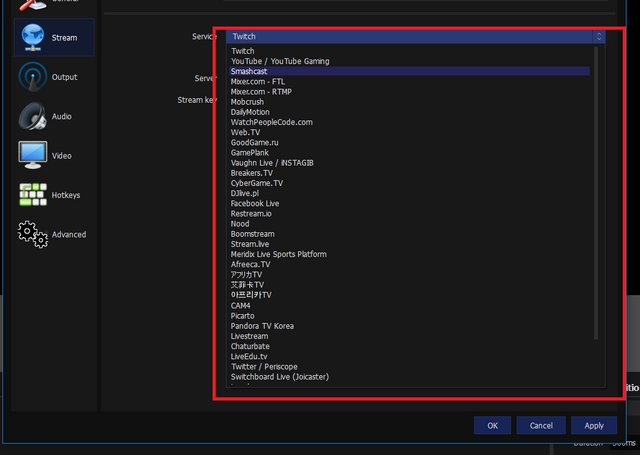Image resolution: width=640 pixels, height=455 pixels.
Task: Choose Mixer.com - FTL service
Action: click(x=409, y=81)
